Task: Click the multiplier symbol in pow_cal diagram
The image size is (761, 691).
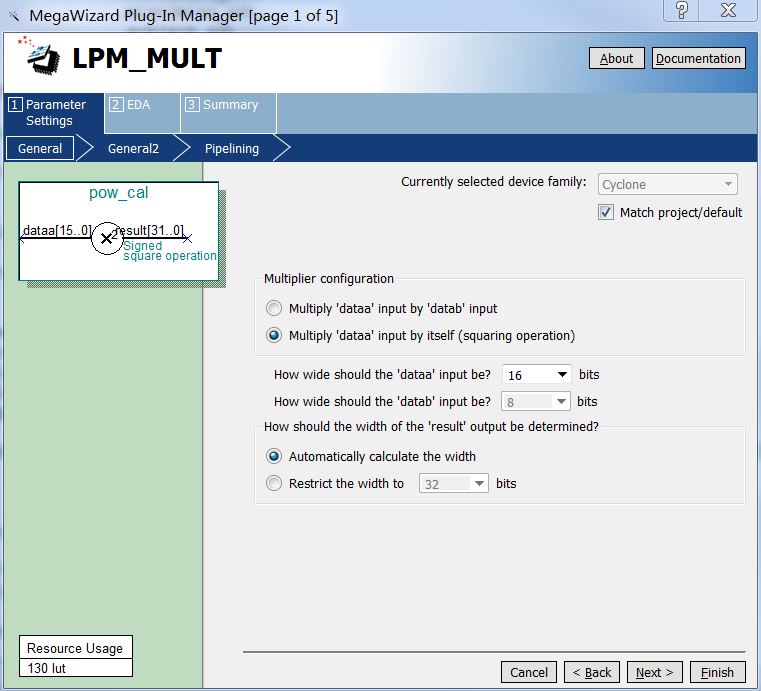Action: pyautogui.click(x=107, y=238)
